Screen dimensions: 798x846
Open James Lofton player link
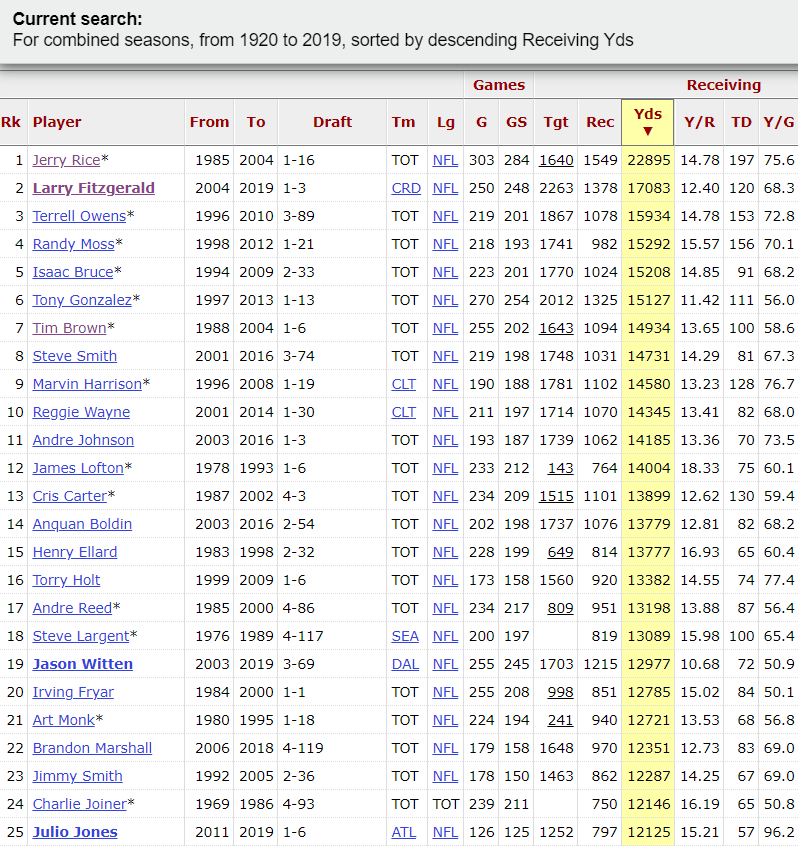78,469
